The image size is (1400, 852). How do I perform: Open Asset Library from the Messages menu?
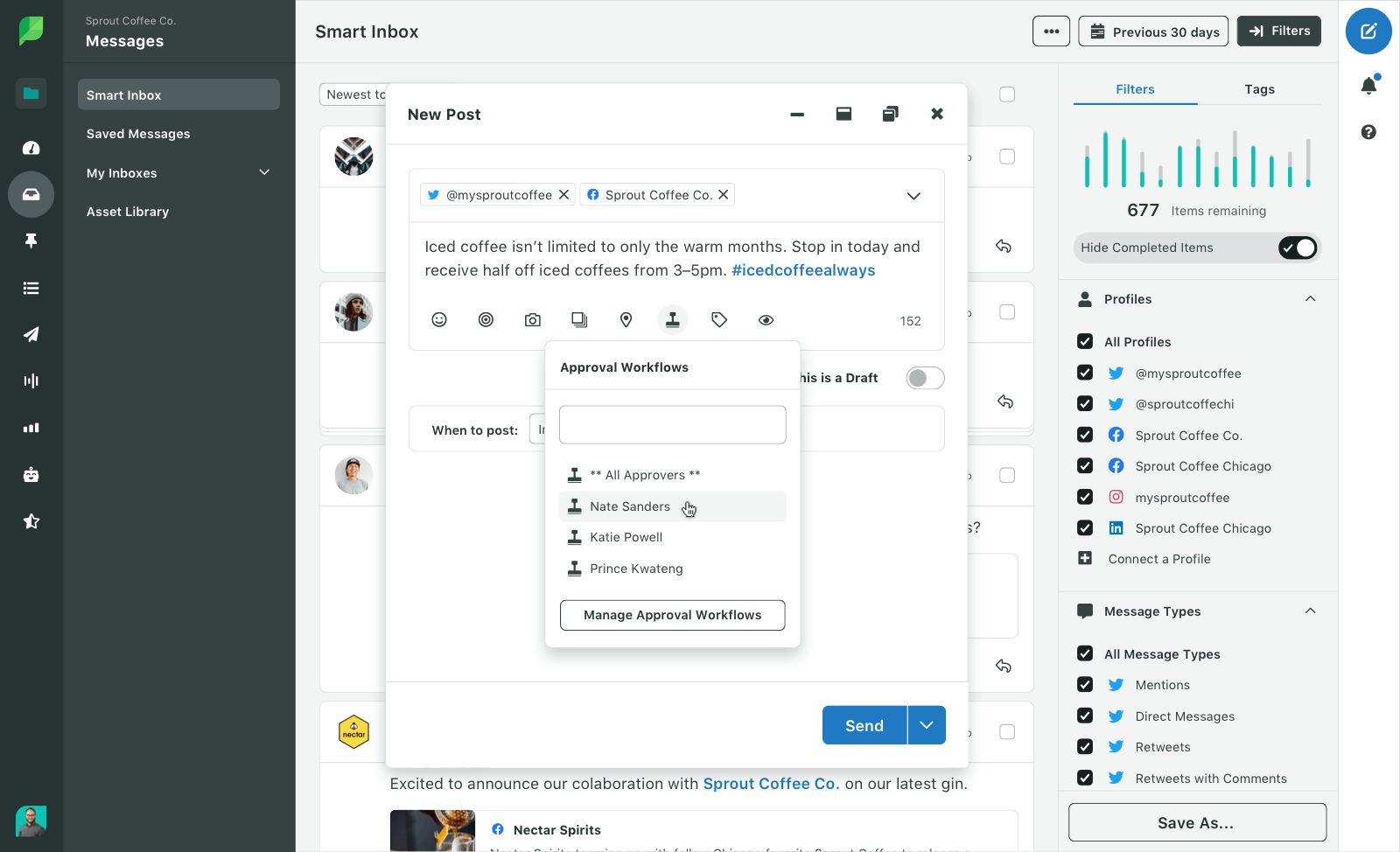[127, 211]
